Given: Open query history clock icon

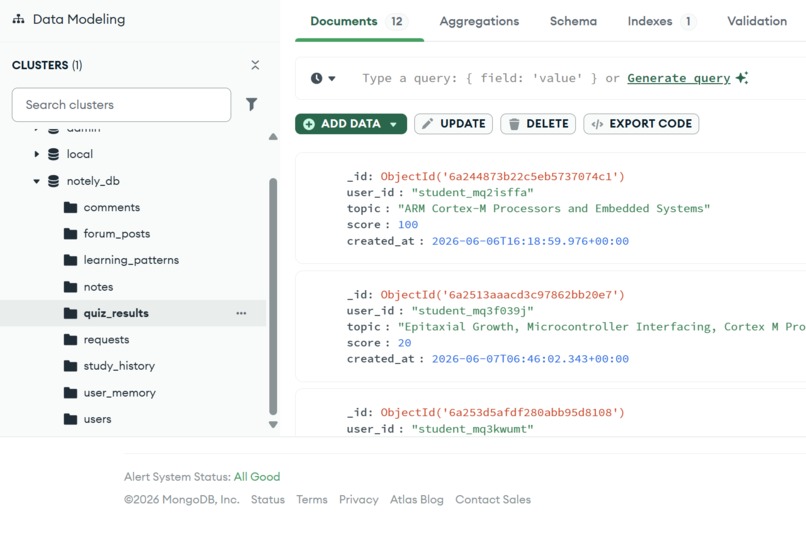Looking at the screenshot, I should (x=316, y=78).
